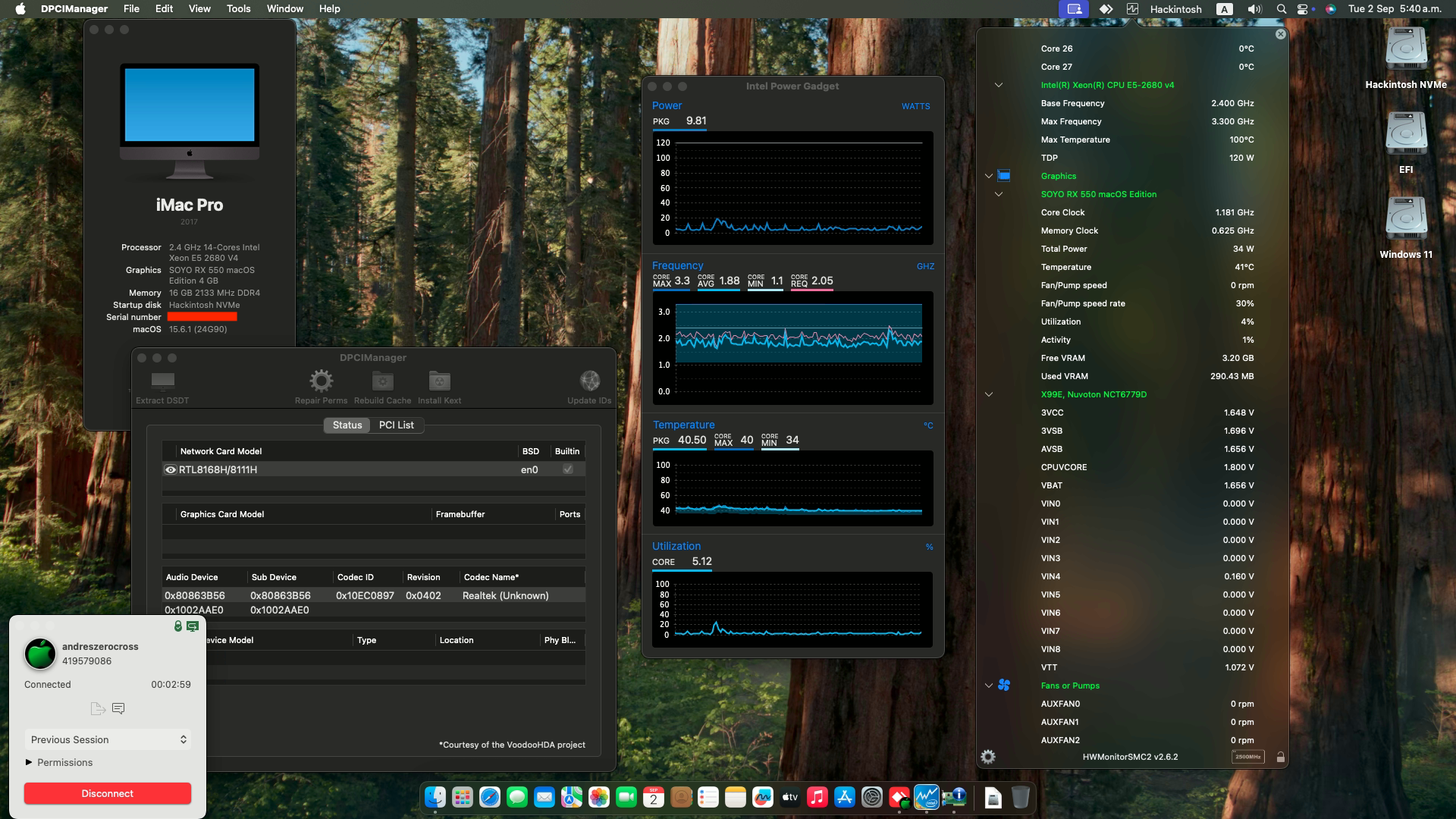Open chat icon in remote session panel
This screenshot has width=1456, height=819.
(118, 708)
